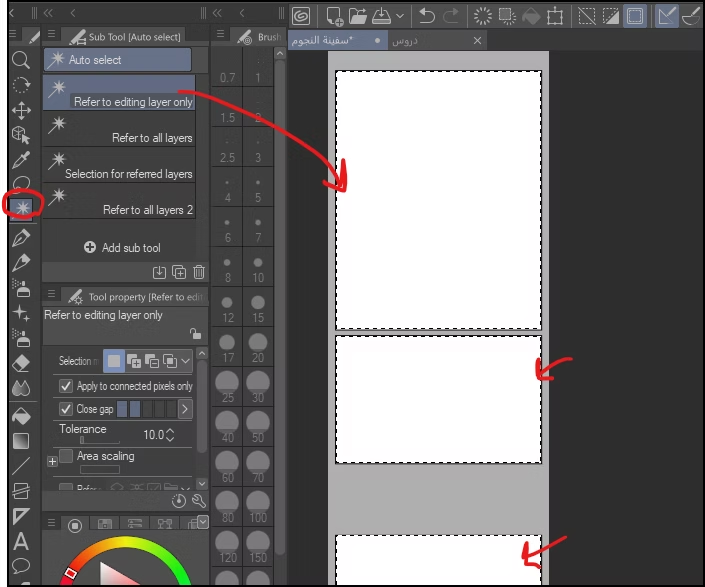Reset tool properties to default

(178, 501)
